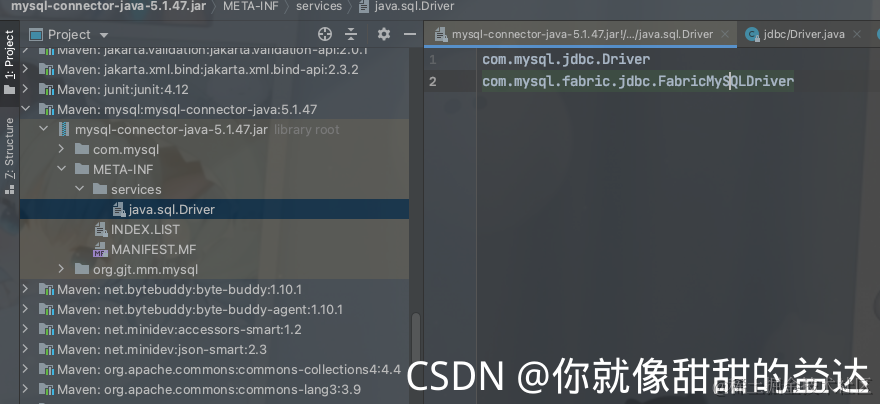880x404 pixels.
Task: Click the class icon in jdbc/Driver.java tab
Action: (x=751, y=35)
